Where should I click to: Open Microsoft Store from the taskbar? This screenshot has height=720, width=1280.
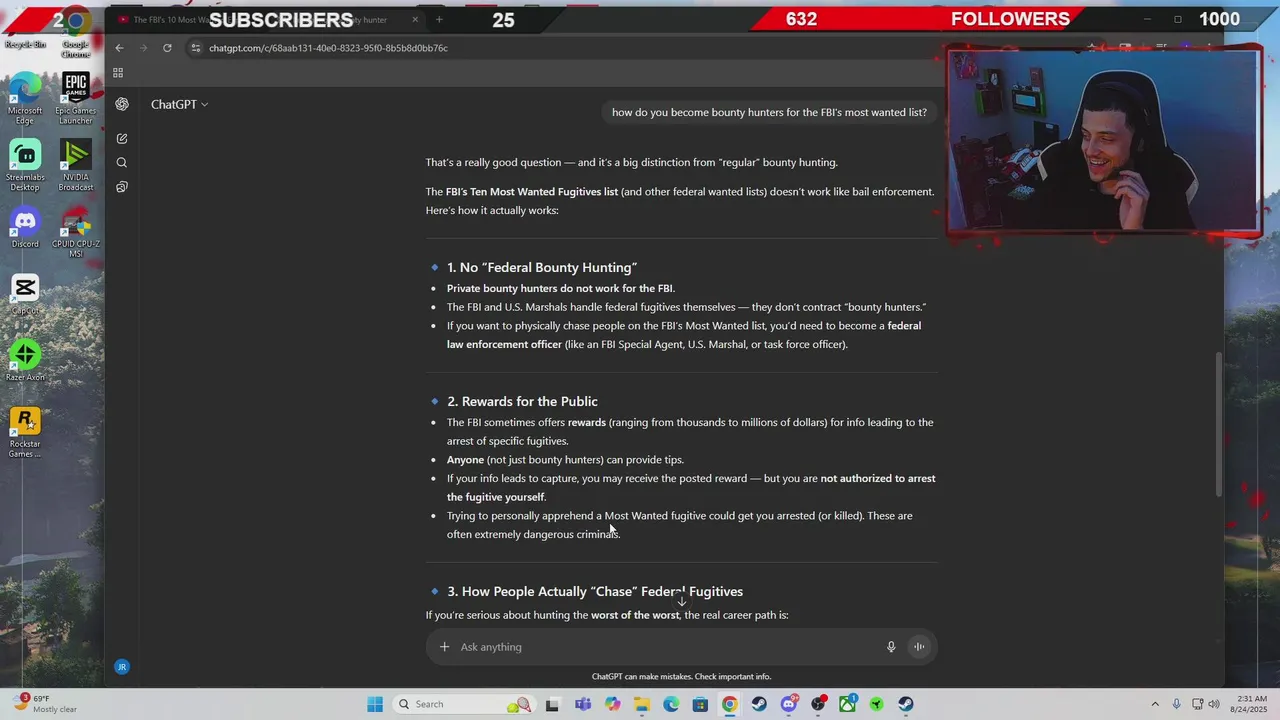point(700,704)
